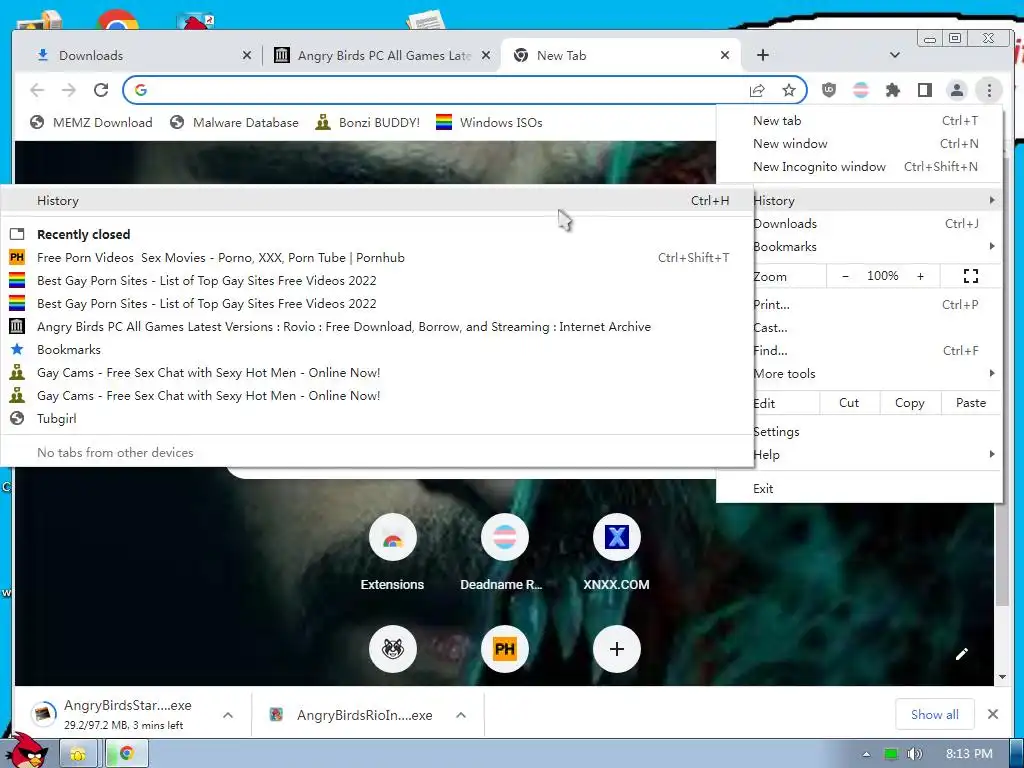Open the Malware Database bookmark
The image size is (1024, 768).
tap(234, 123)
